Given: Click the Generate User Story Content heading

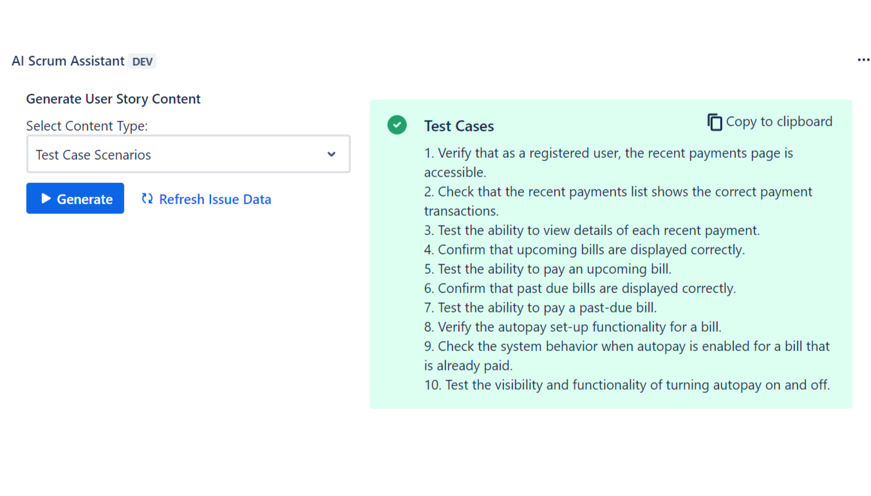Looking at the screenshot, I should tap(113, 99).
